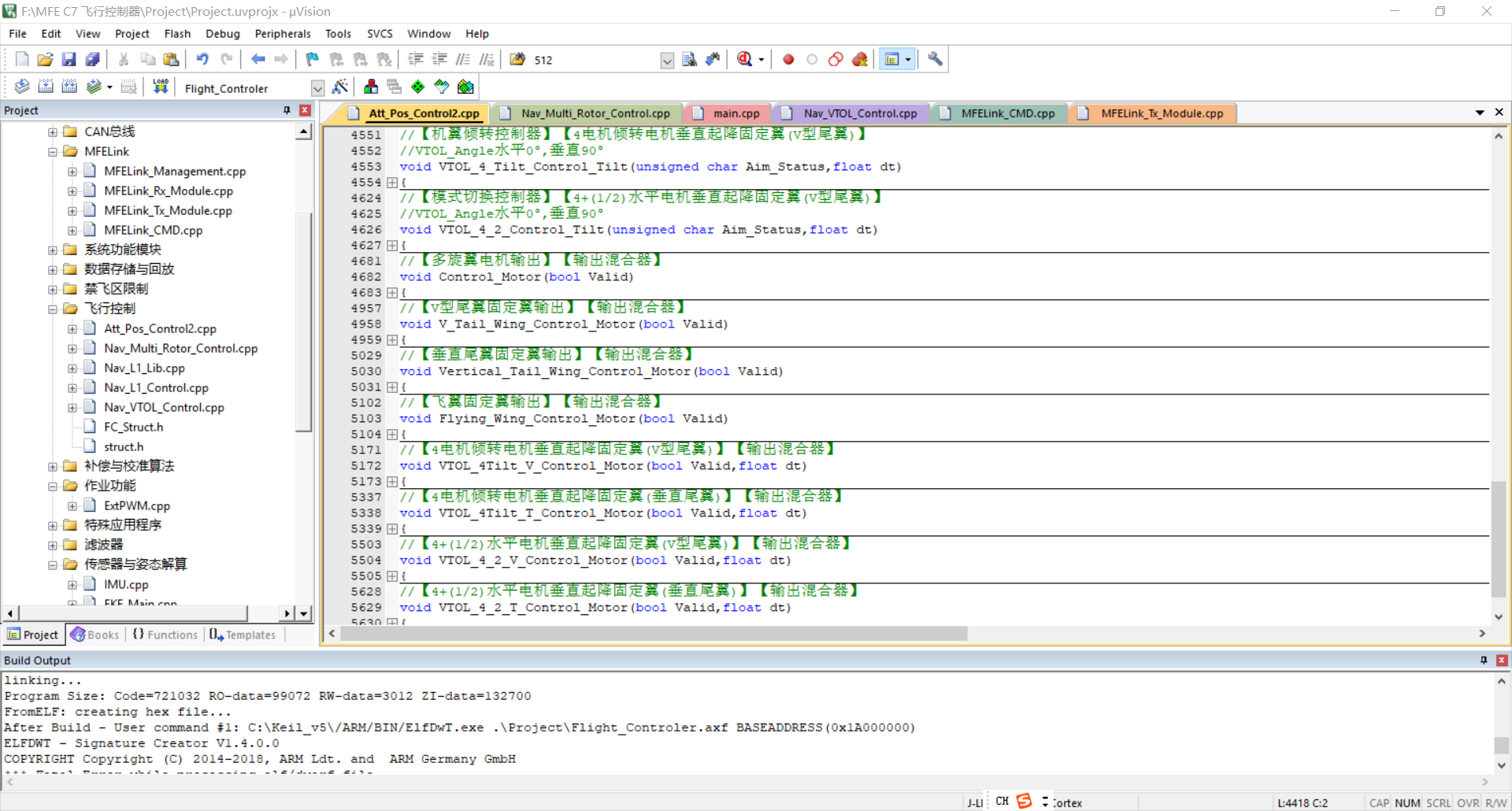The width and height of the screenshot is (1512, 811).
Task: Switch to the main.cpp editor tab
Action: point(736,113)
